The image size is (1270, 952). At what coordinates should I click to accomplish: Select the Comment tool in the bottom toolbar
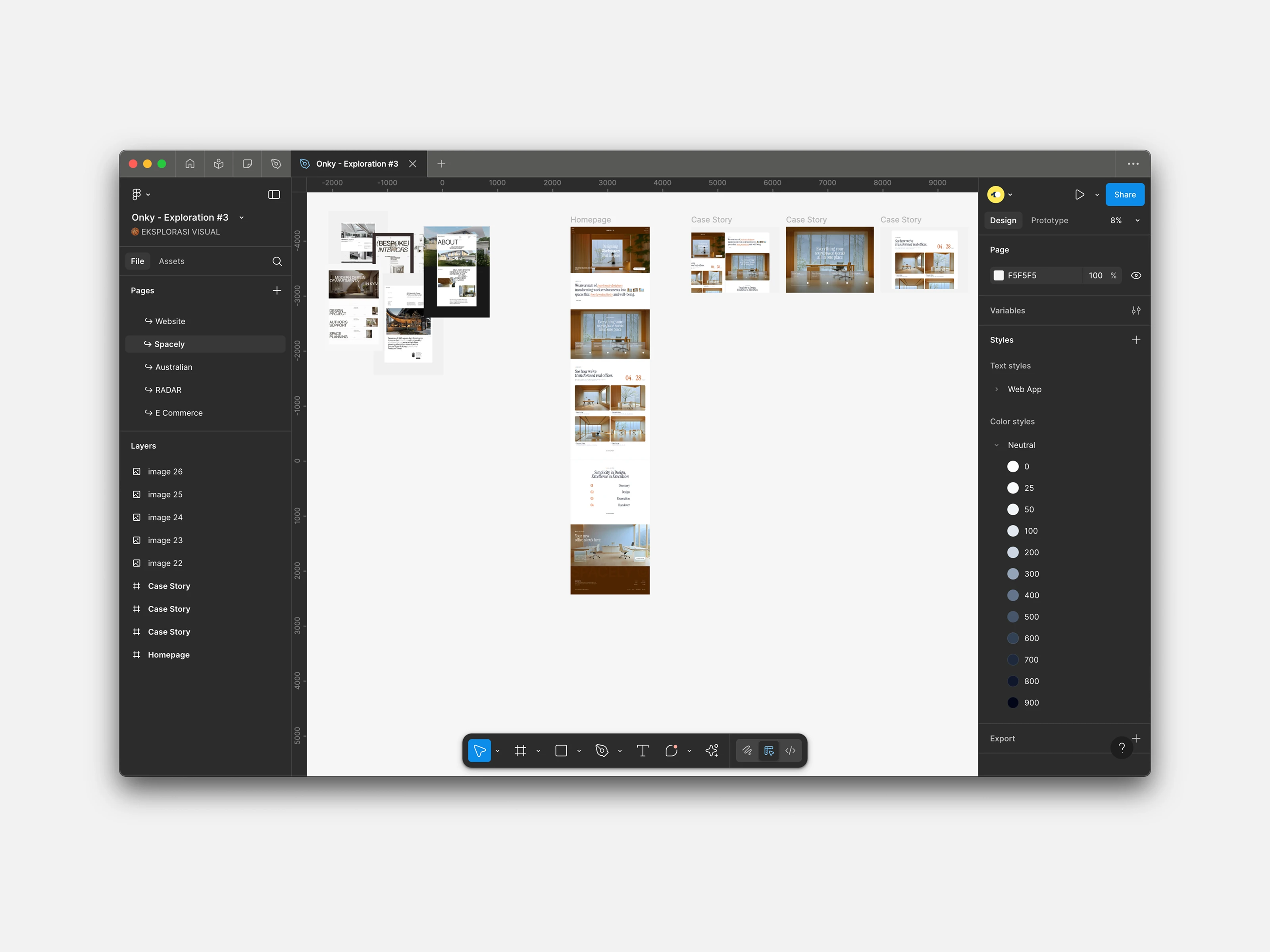(671, 750)
